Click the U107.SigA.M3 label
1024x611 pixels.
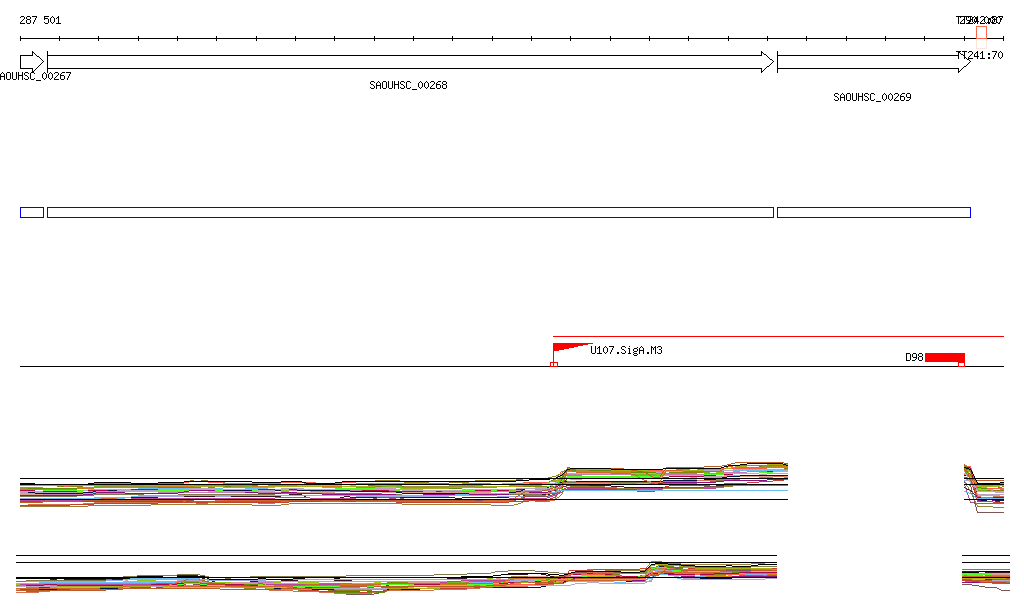pyautogui.click(x=626, y=351)
